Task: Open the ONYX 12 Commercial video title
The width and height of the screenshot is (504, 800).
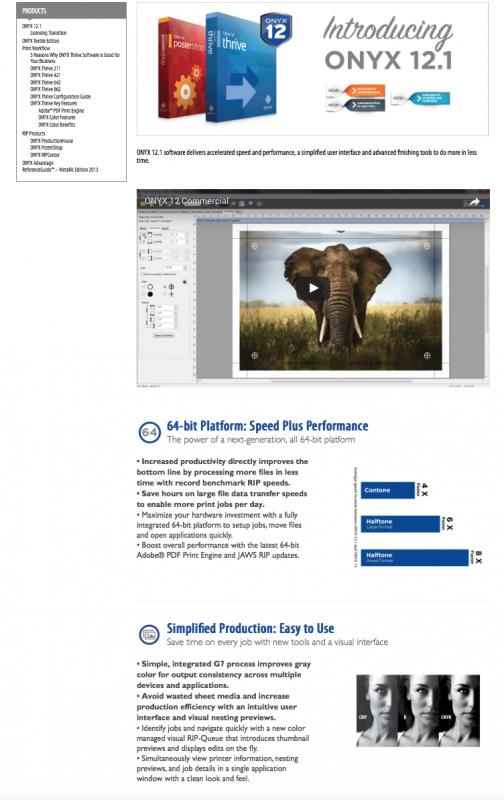Action: point(186,201)
